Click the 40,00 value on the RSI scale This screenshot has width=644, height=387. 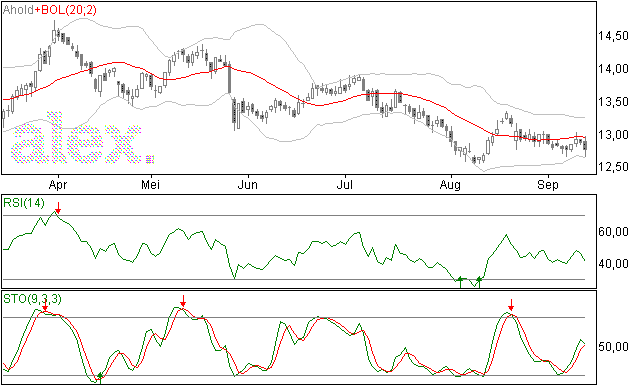[x=613, y=264]
